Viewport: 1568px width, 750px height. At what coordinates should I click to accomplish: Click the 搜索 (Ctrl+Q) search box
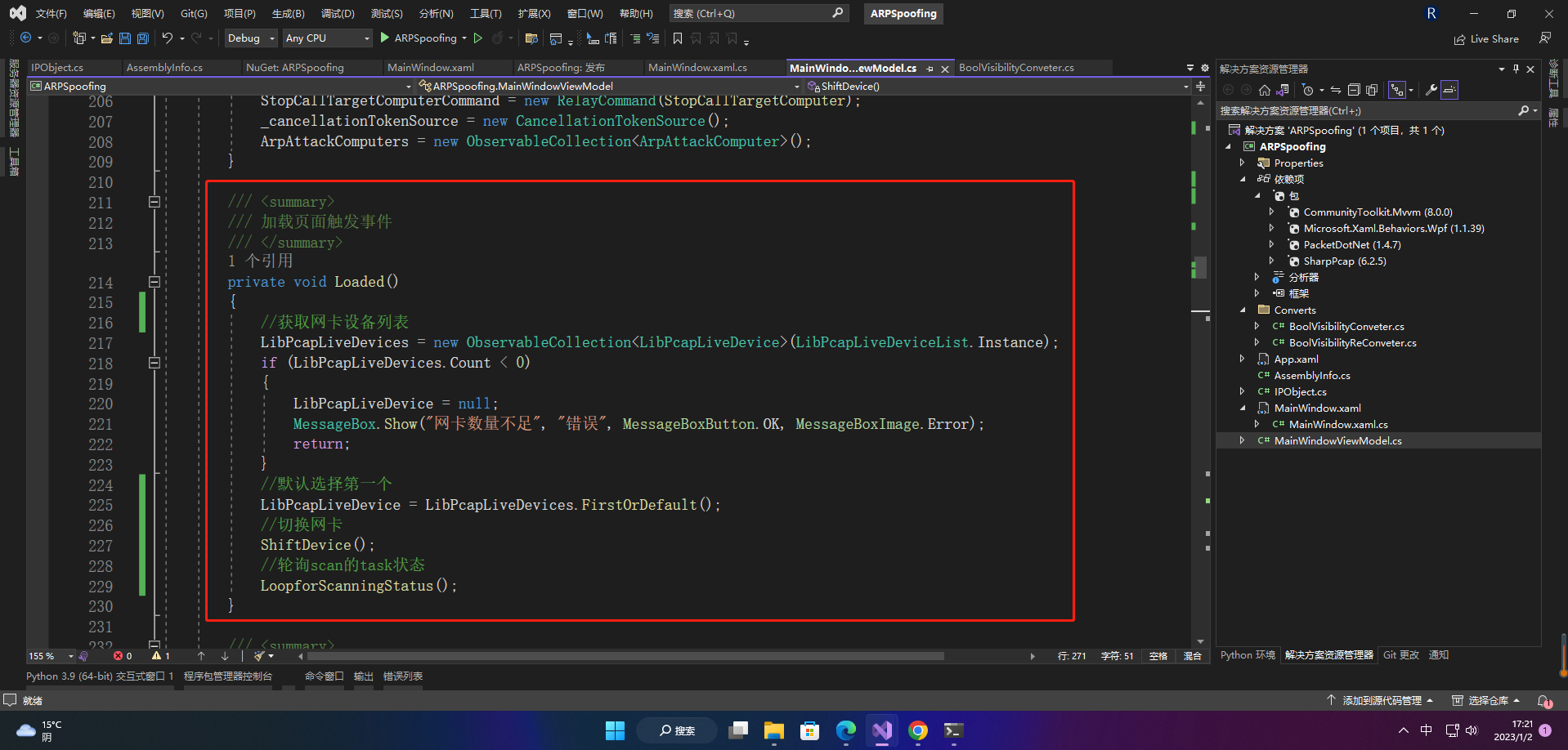point(758,13)
